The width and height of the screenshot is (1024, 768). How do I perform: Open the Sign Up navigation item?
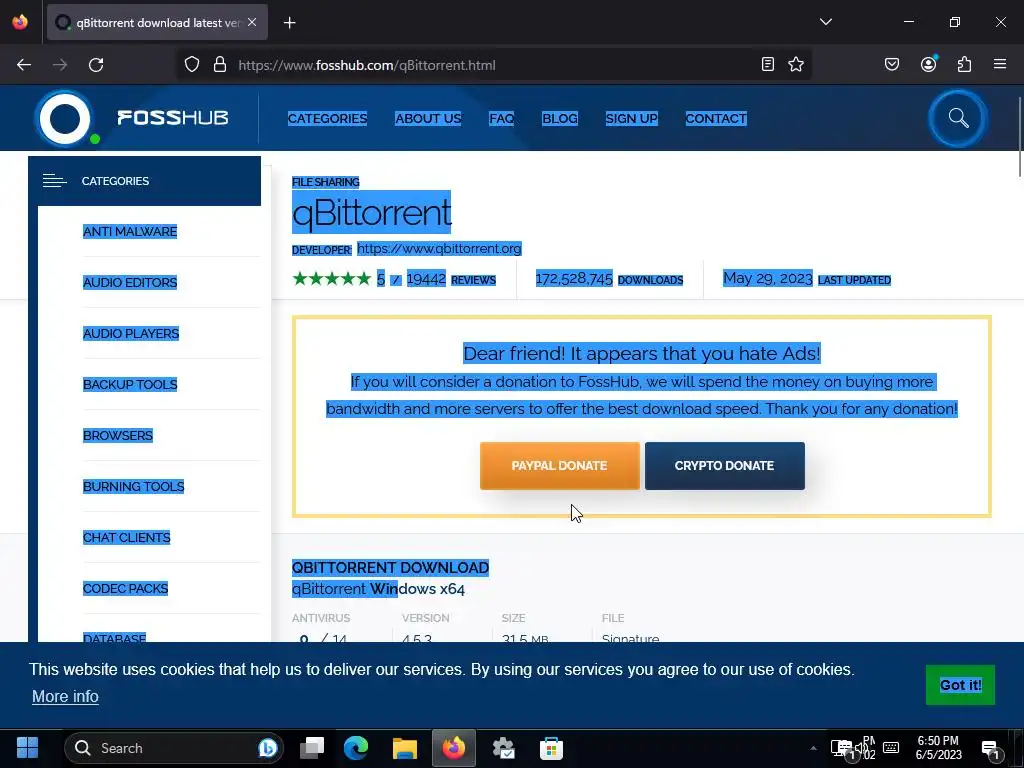point(632,118)
